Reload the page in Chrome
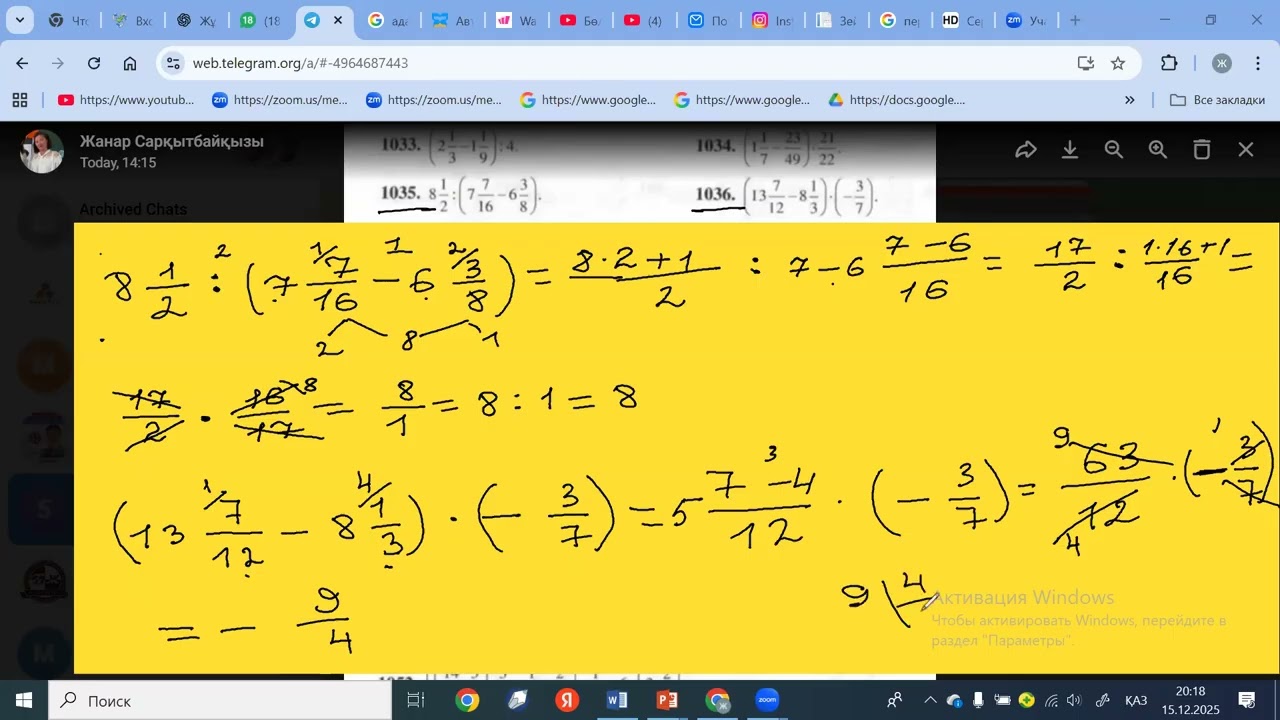 [94, 63]
